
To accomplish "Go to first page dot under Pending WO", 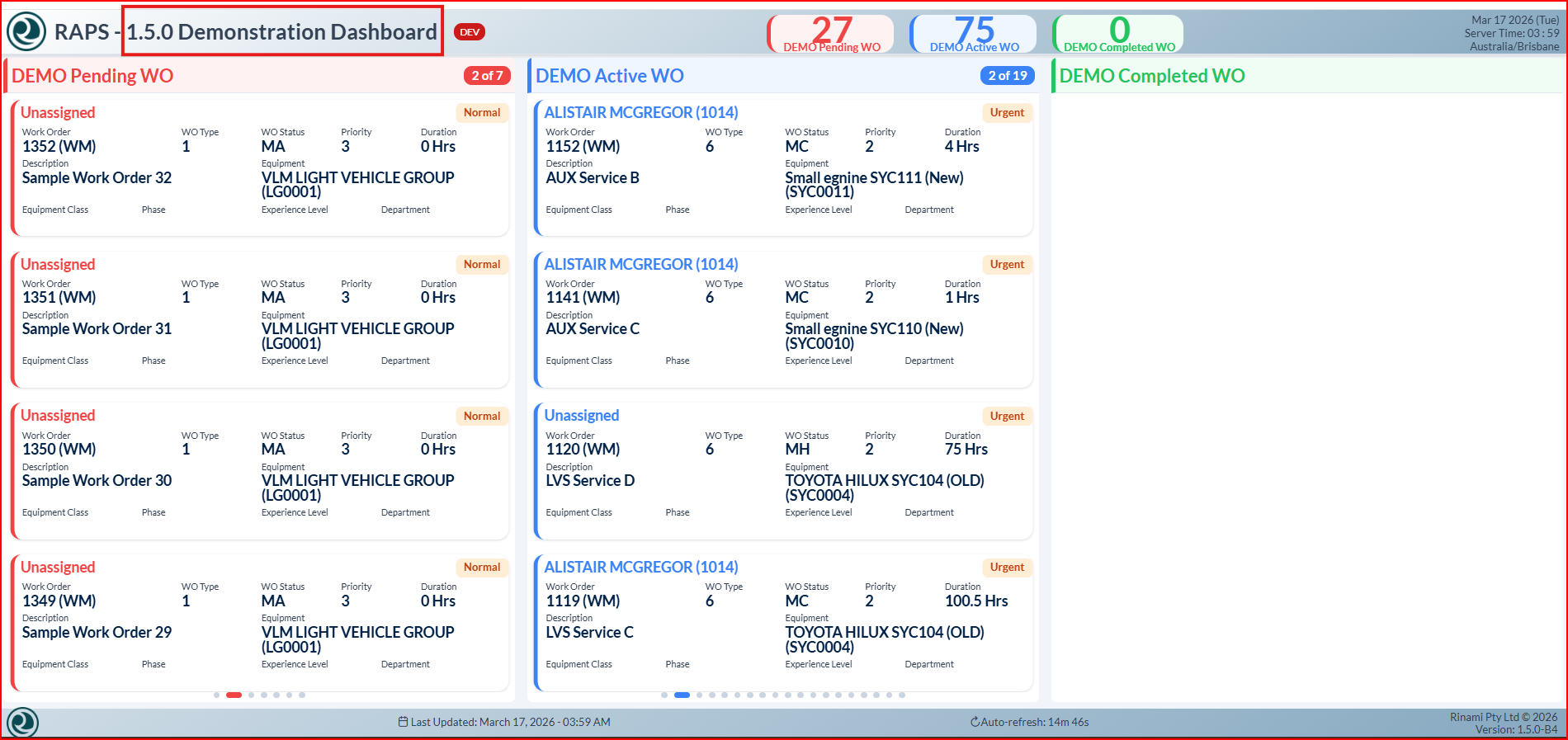I will 216,695.
